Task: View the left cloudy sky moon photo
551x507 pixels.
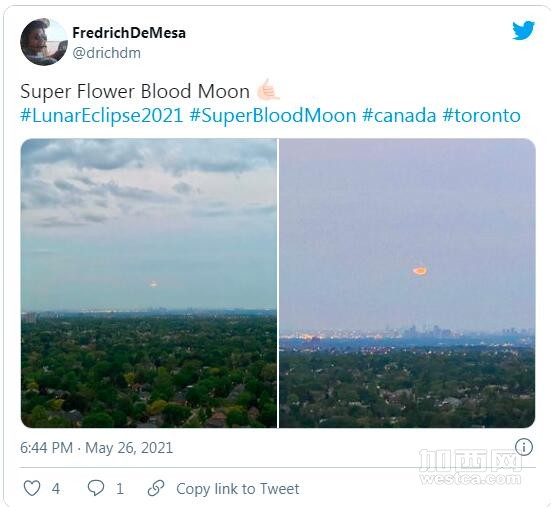Action: tap(149, 283)
